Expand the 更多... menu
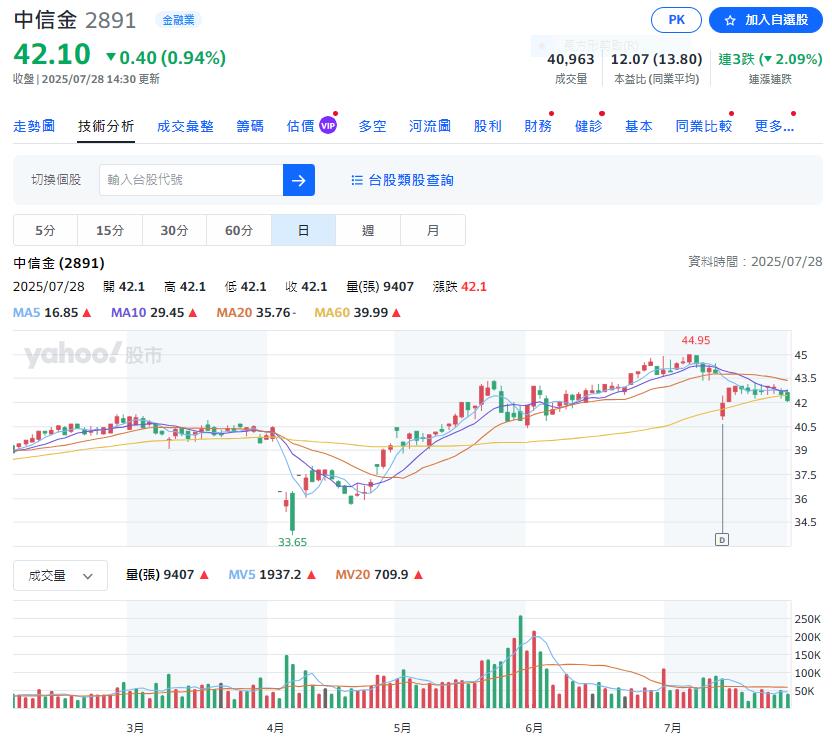Screen dimensions: 832x747 coord(774,126)
